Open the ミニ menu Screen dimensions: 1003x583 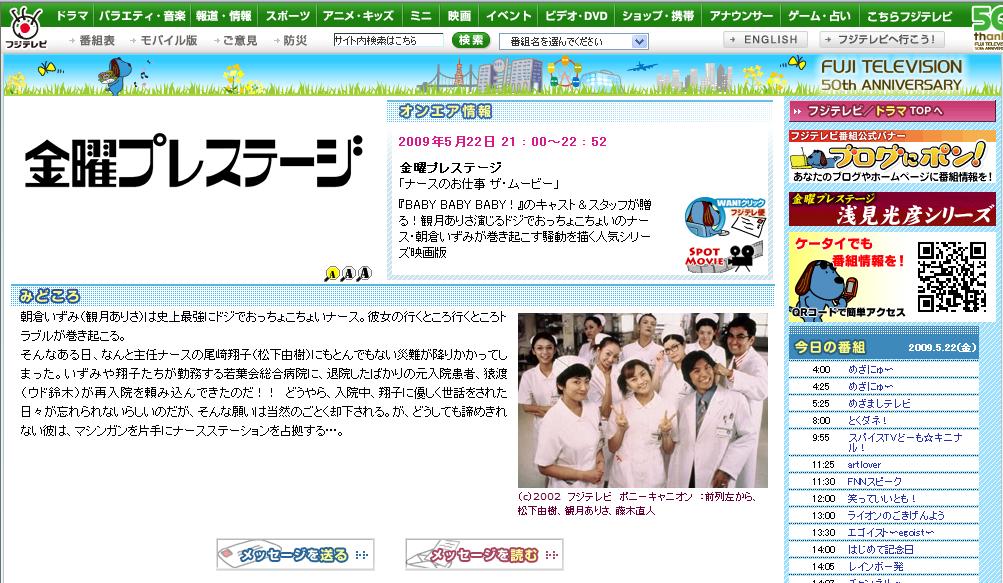(420, 15)
